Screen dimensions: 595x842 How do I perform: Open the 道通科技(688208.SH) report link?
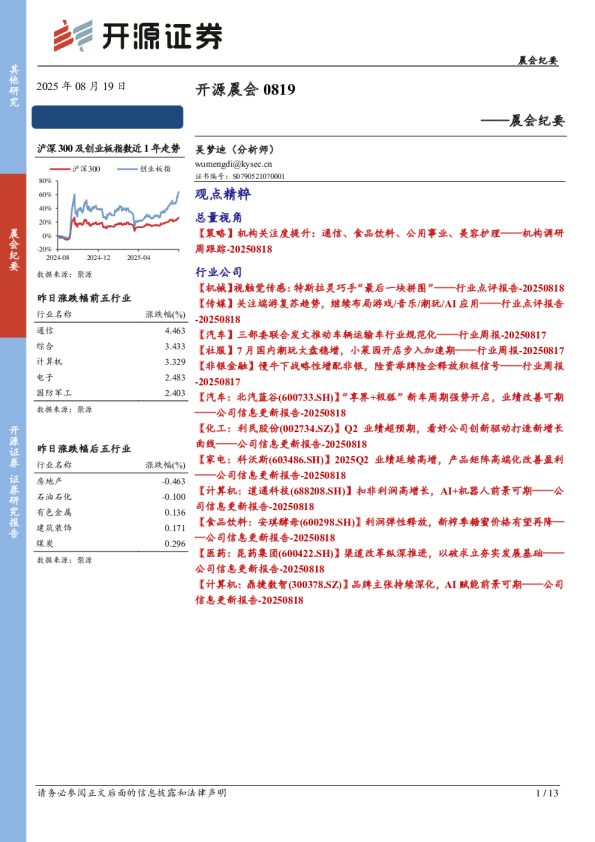[x=380, y=498]
